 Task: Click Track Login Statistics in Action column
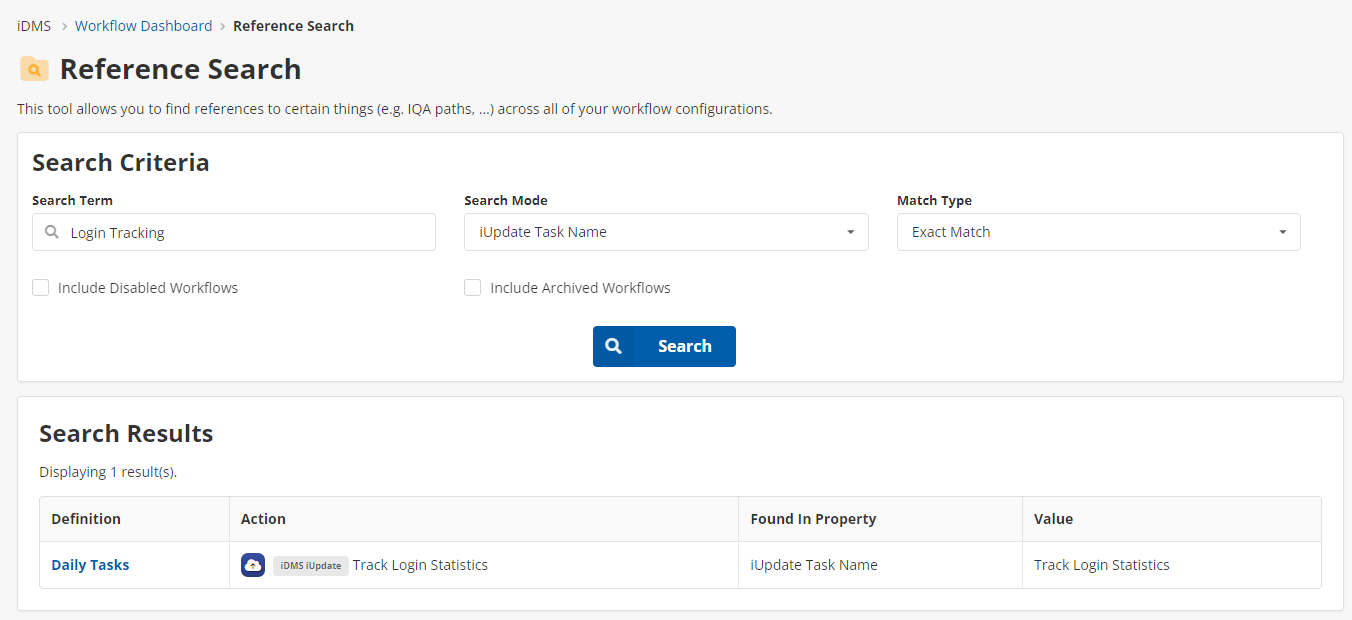click(x=420, y=565)
